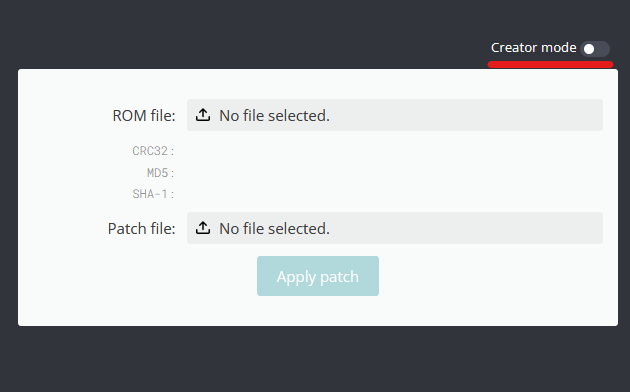Toggle the Creator mode switch
This screenshot has width=630, height=392.
[x=595, y=49]
